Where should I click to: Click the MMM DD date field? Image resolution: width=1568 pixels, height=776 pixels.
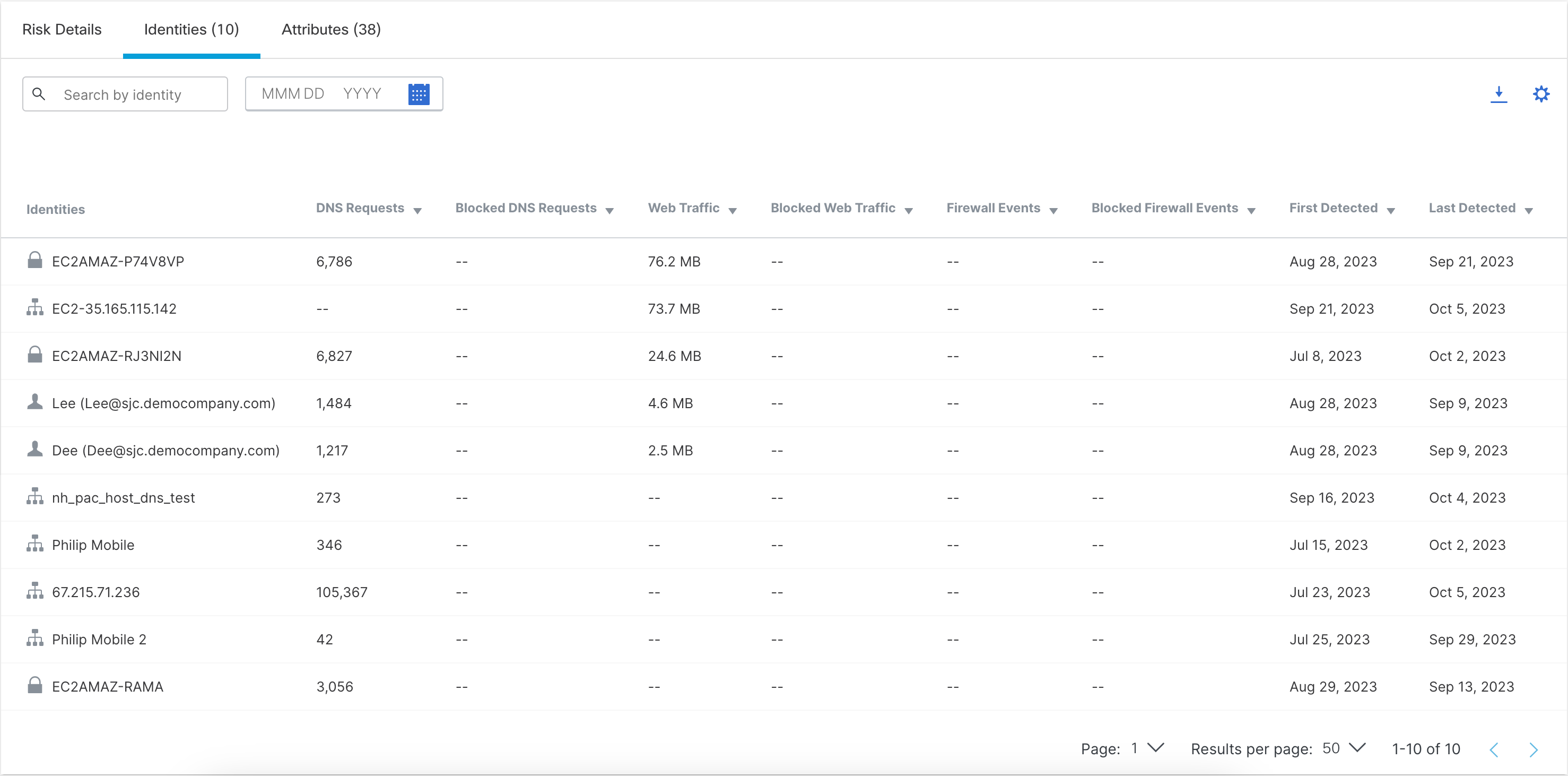tap(293, 94)
